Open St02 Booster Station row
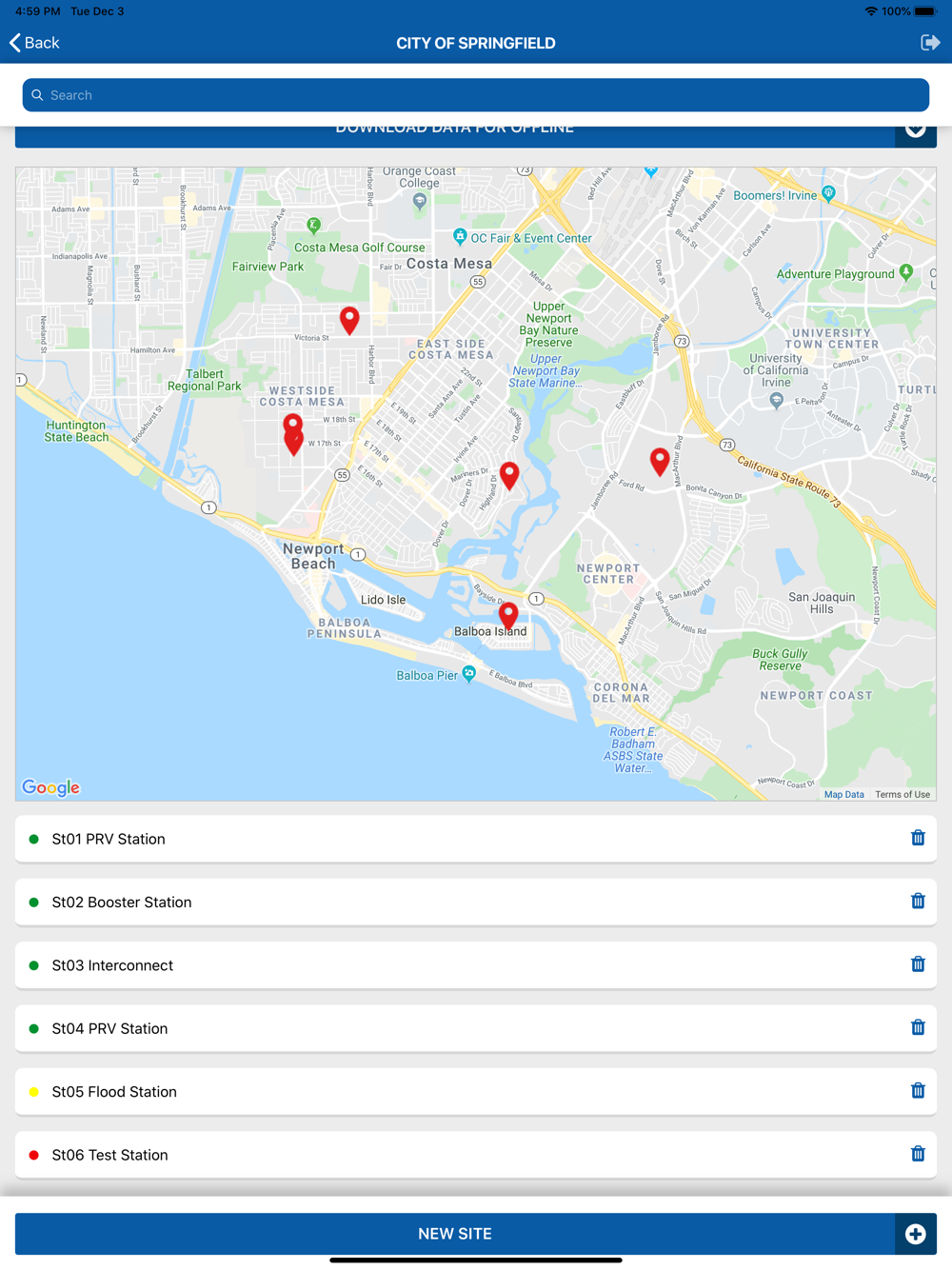This screenshot has width=952, height=1270. click(476, 902)
